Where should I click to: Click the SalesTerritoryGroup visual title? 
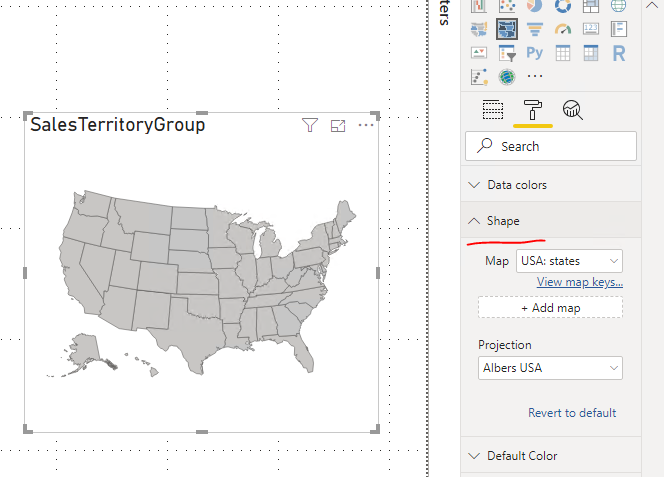click(x=118, y=125)
